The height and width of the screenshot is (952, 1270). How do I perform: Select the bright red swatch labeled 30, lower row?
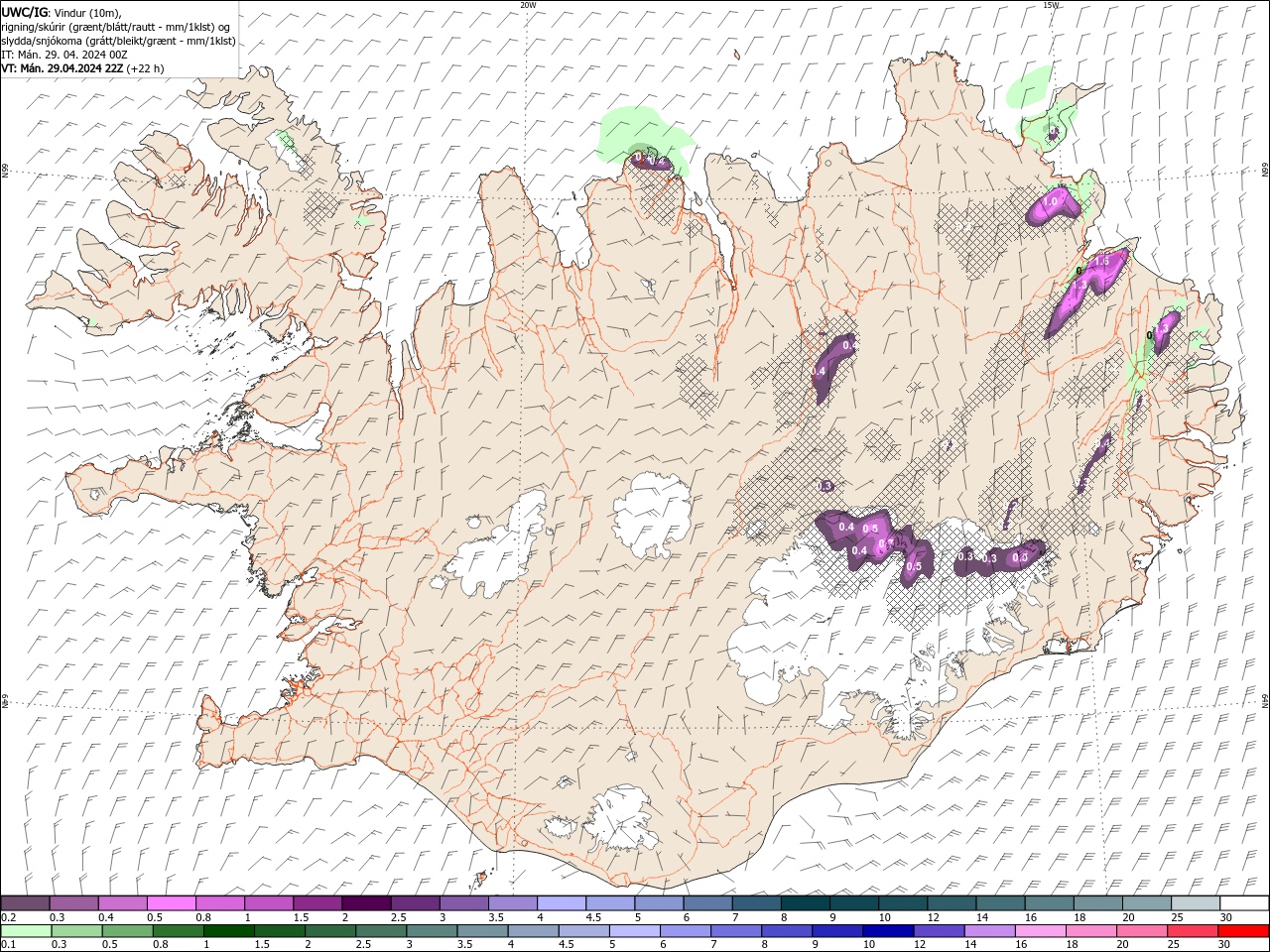(x=1244, y=931)
